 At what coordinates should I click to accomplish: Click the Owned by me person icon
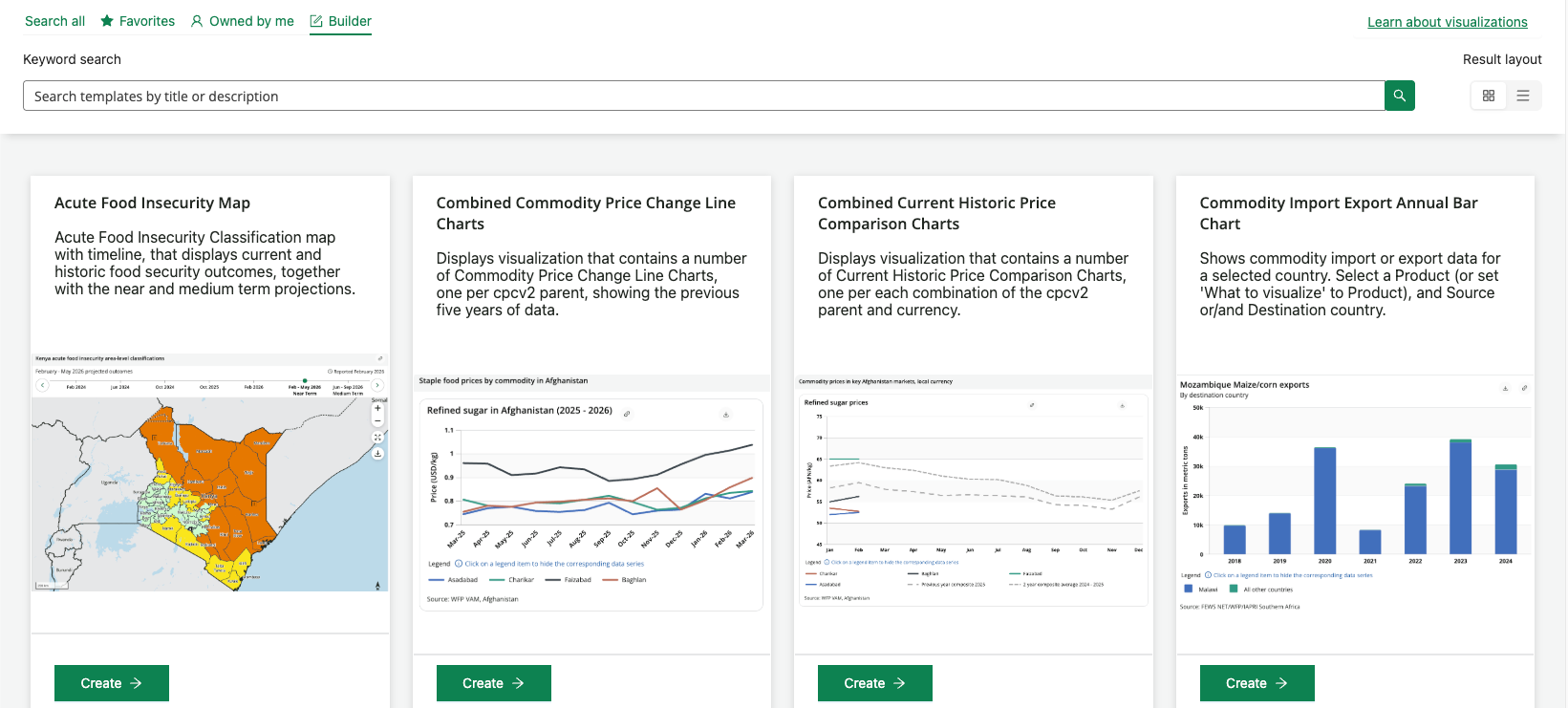[x=197, y=21]
